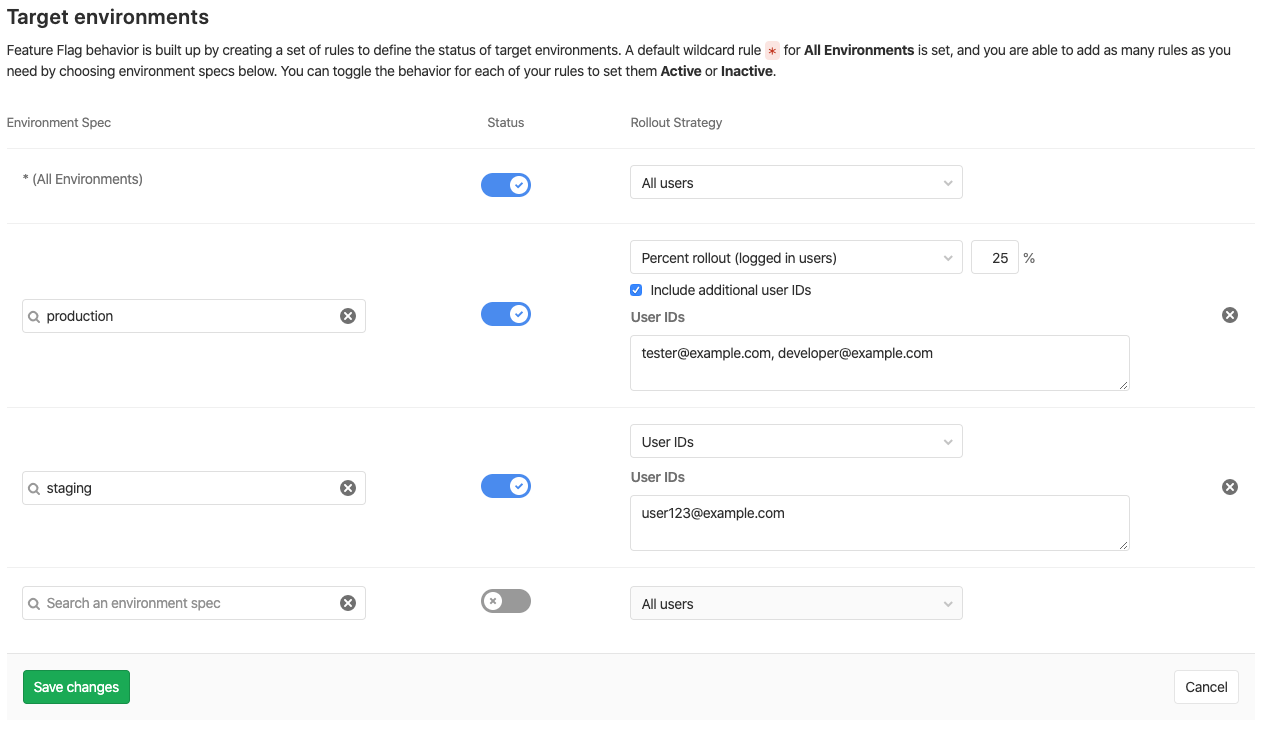The height and width of the screenshot is (734, 1265).
Task: Remove the staging environment rule
Action: pos(1230,487)
